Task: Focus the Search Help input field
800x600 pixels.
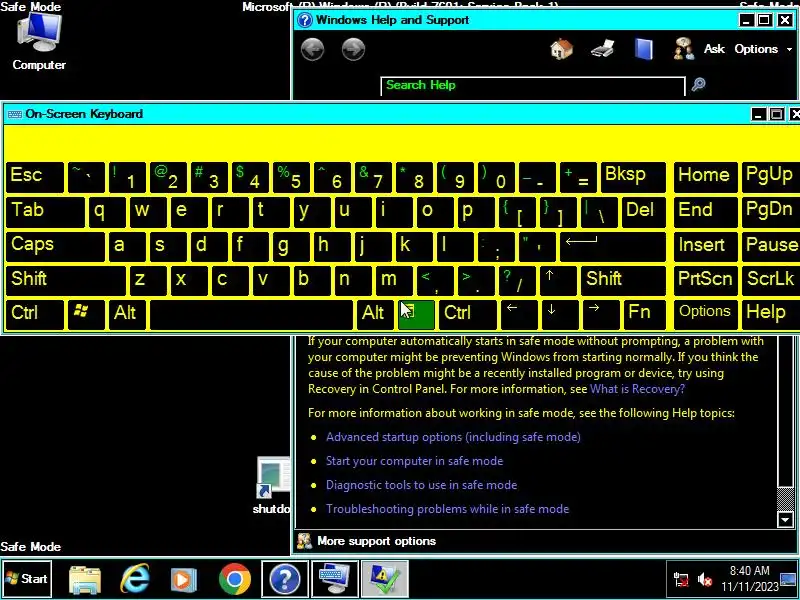Action: tap(533, 85)
